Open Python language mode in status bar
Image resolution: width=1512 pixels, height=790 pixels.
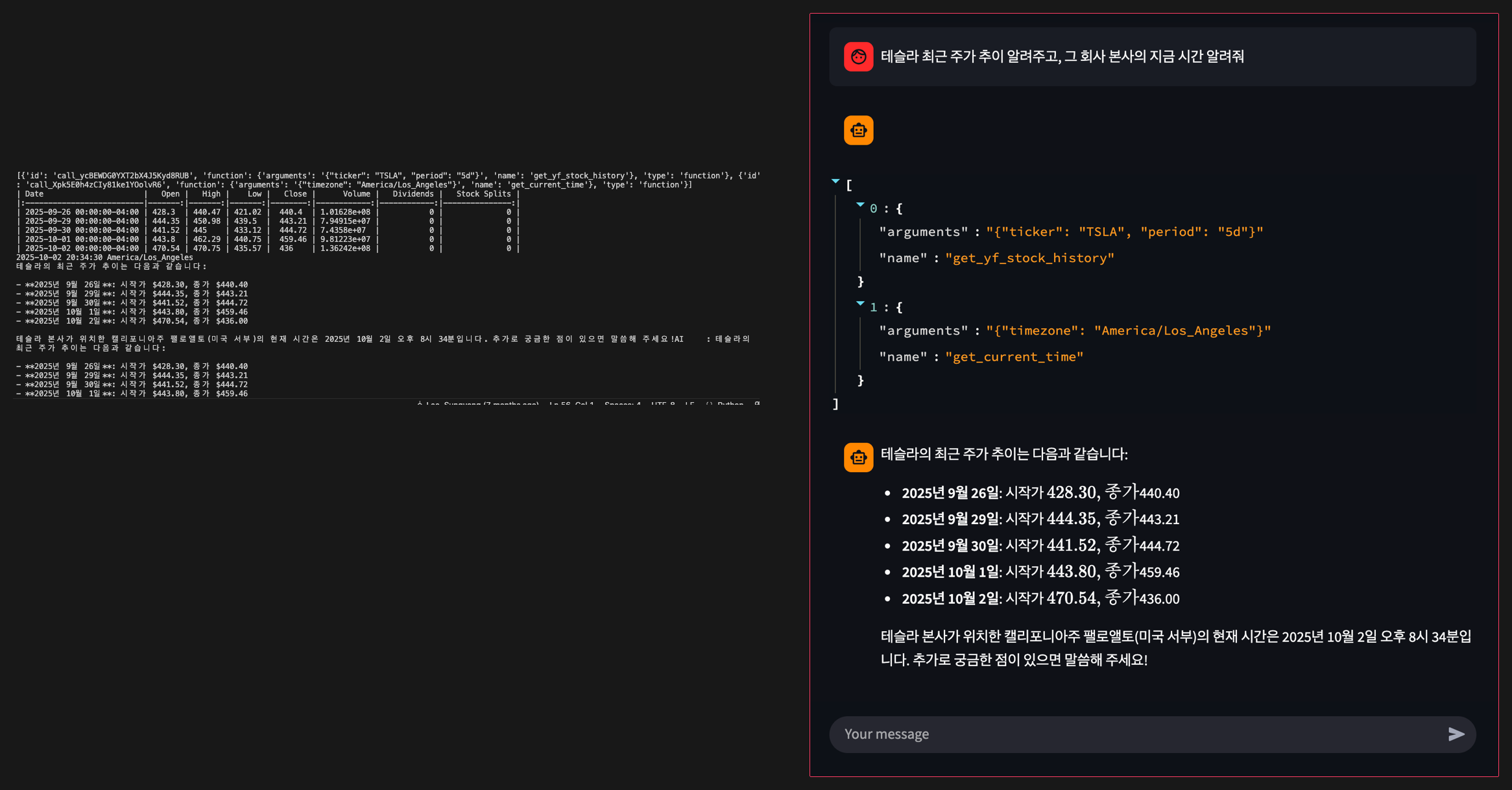(x=730, y=403)
